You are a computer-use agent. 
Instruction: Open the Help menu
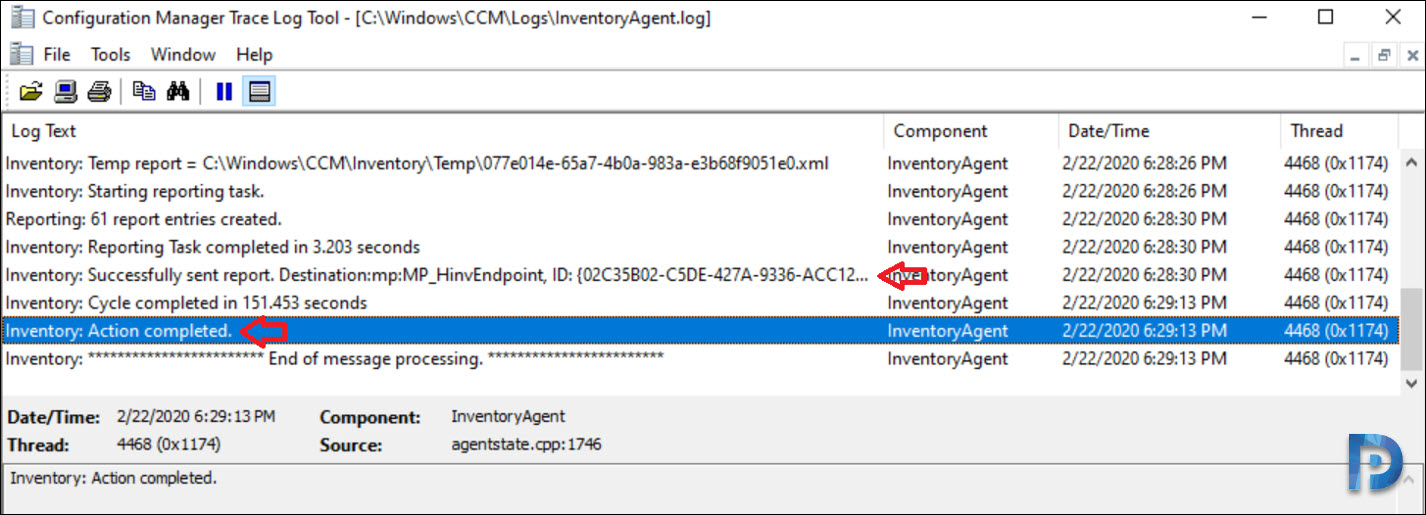pyautogui.click(x=255, y=55)
